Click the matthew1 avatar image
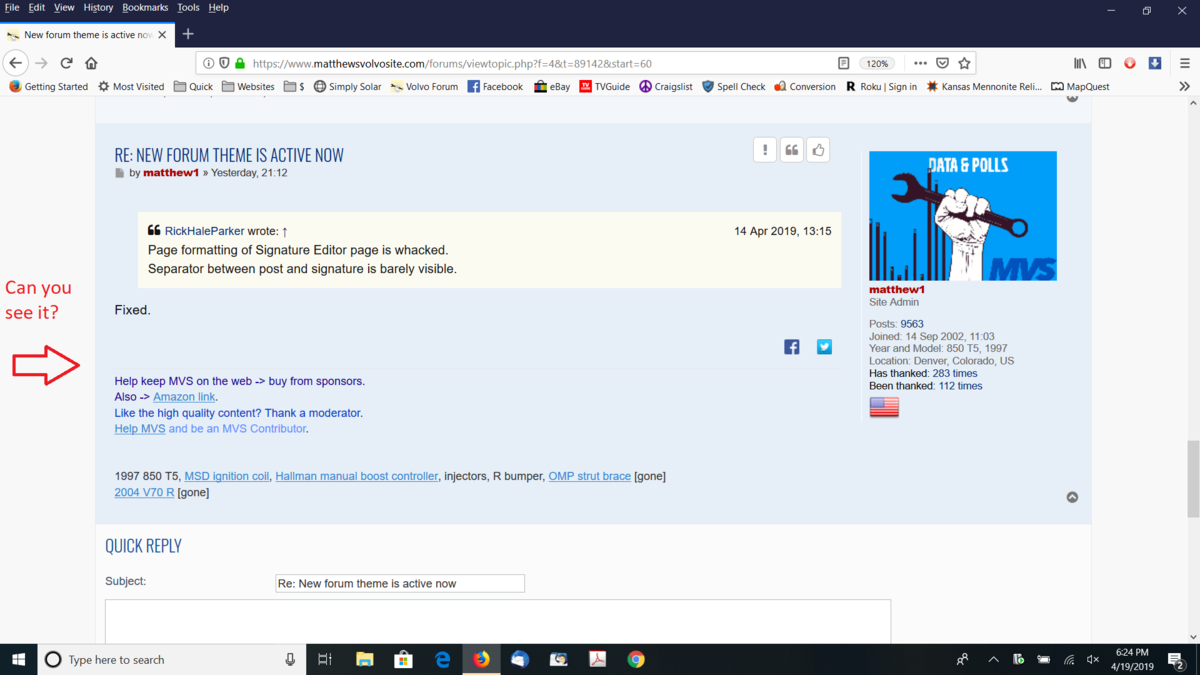Screen dimensions: 1200x675 [962, 216]
